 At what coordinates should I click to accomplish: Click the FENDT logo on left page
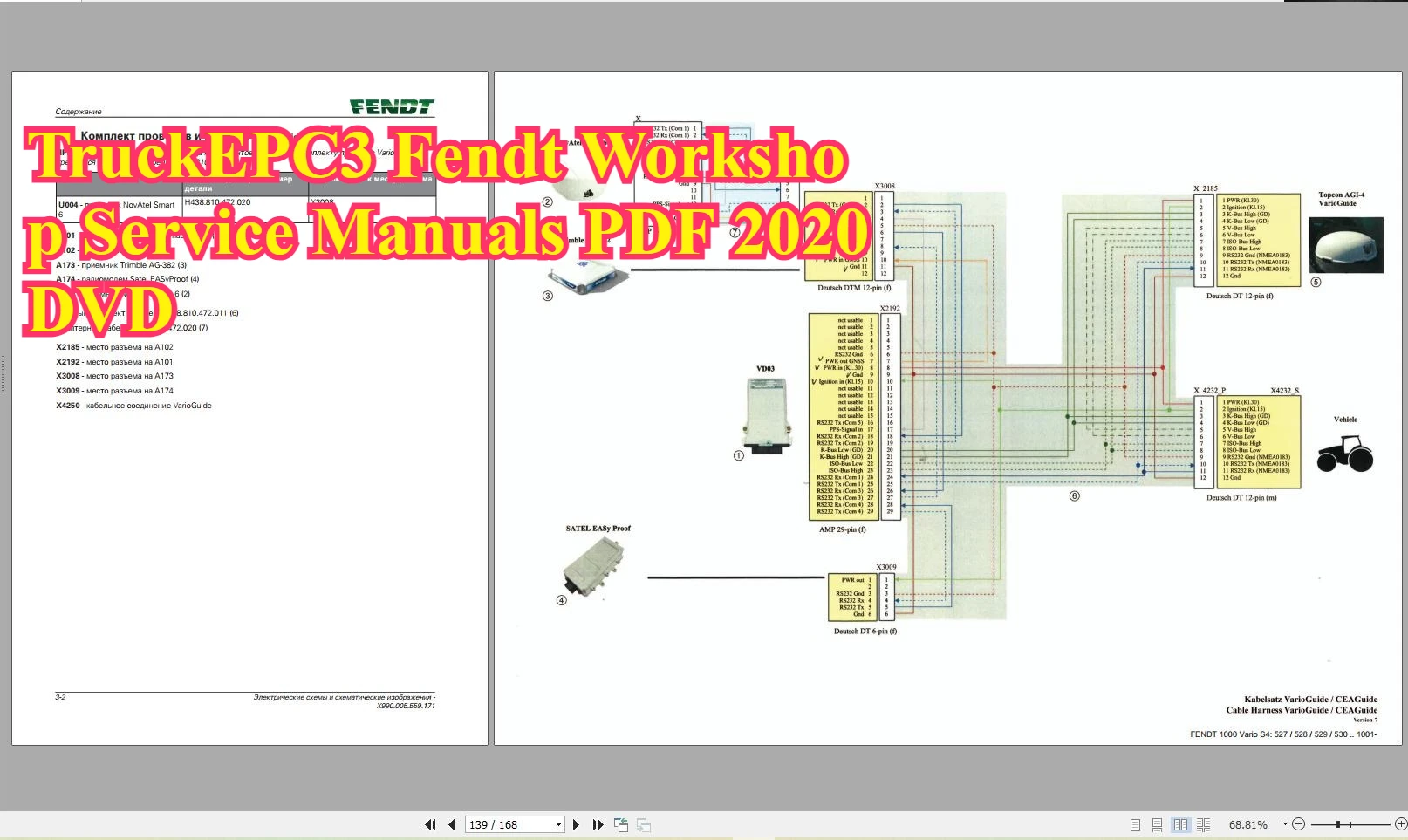pyautogui.click(x=392, y=107)
